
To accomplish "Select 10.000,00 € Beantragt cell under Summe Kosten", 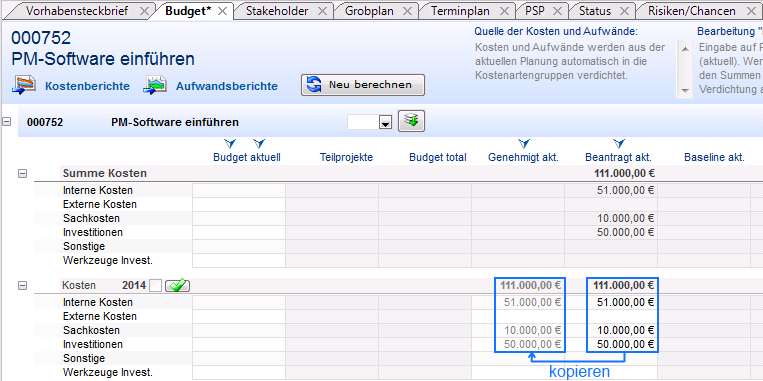I will [x=626, y=218].
